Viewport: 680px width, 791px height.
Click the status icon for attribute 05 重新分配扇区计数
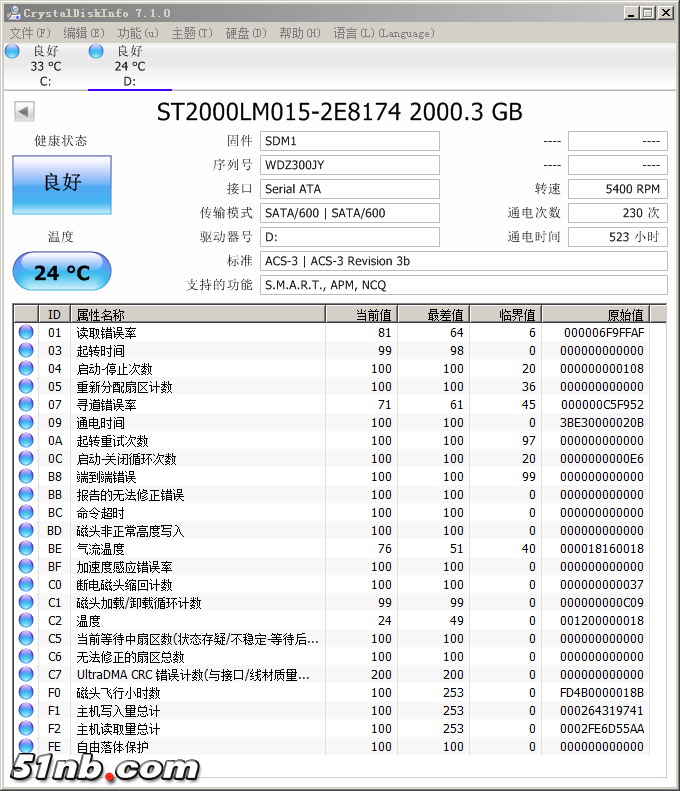coord(26,387)
